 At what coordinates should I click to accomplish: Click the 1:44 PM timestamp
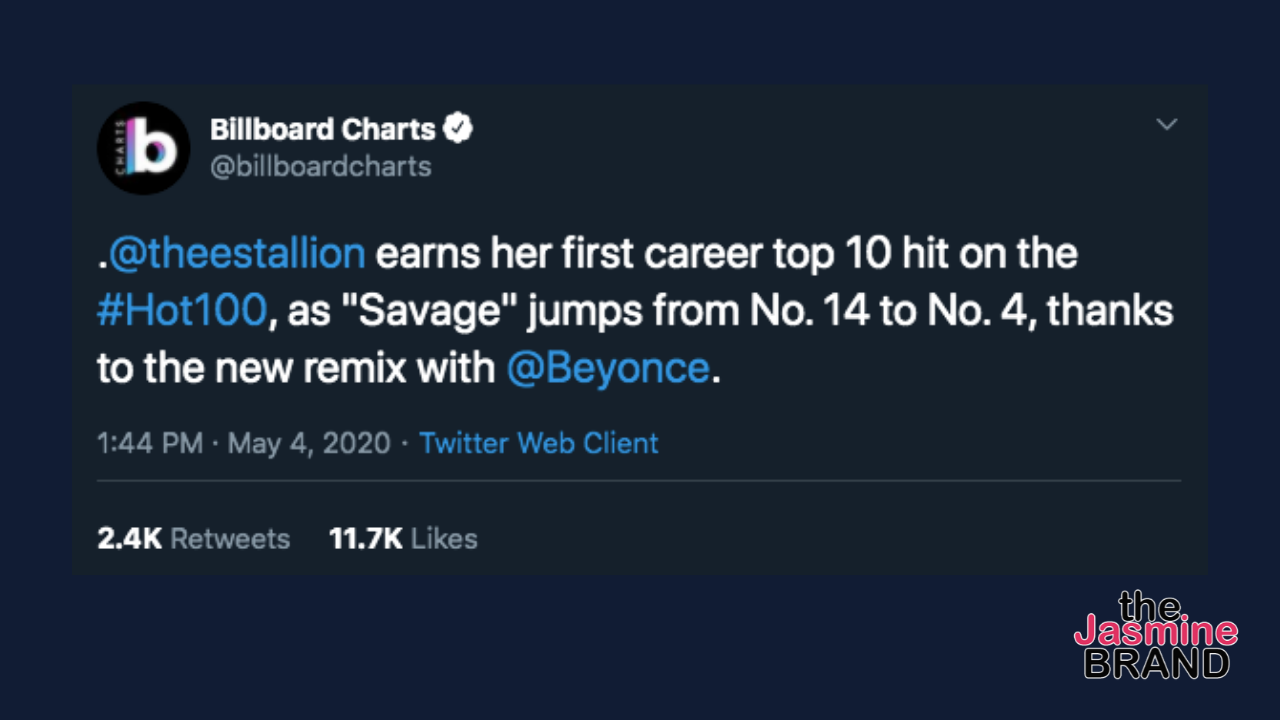[150, 443]
